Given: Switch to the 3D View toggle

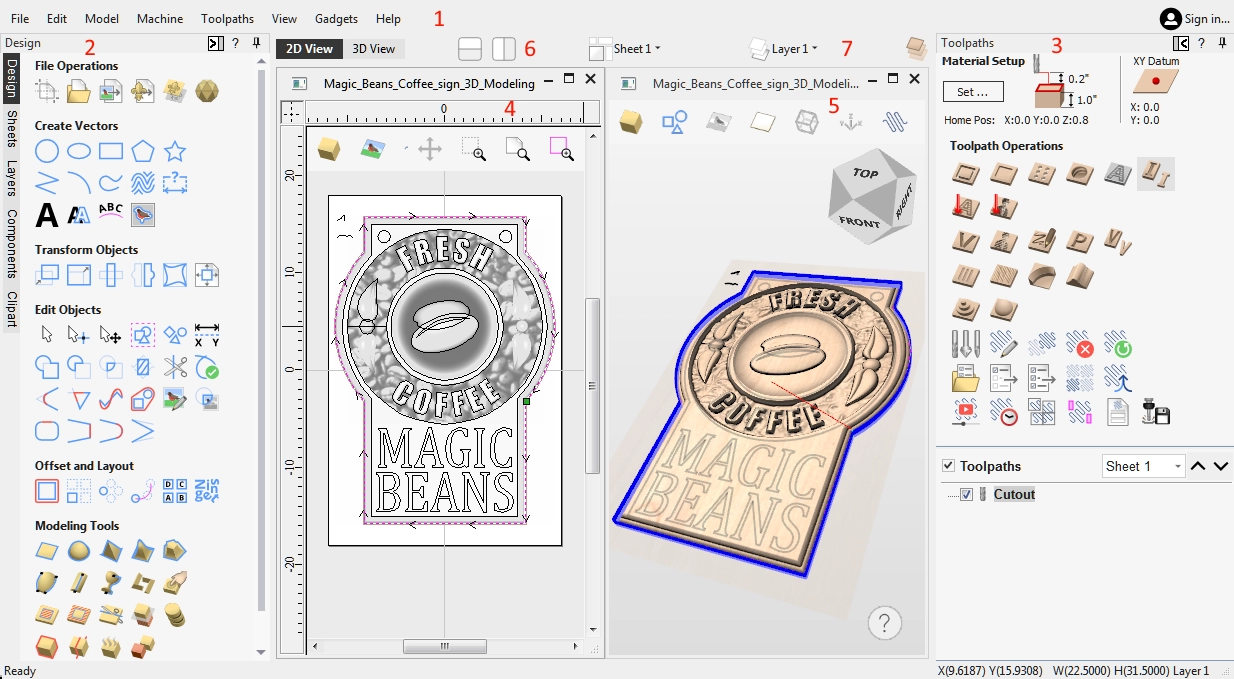Looking at the screenshot, I should coord(373,48).
